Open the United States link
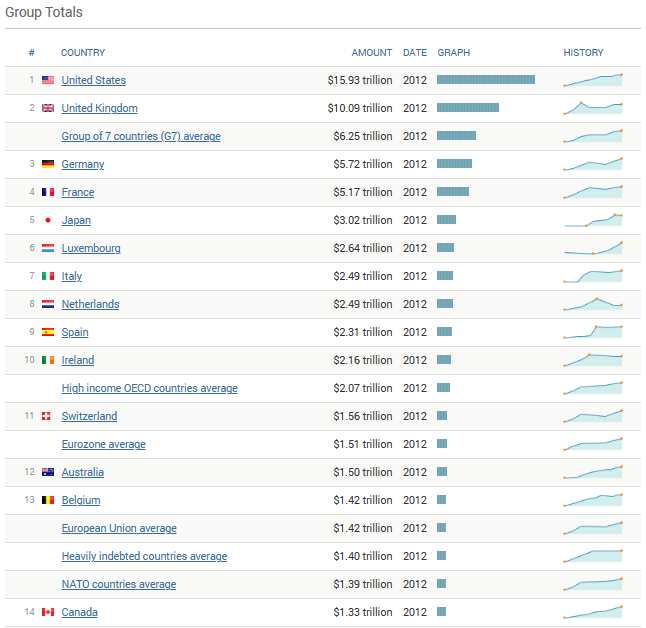 coord(94,80)
